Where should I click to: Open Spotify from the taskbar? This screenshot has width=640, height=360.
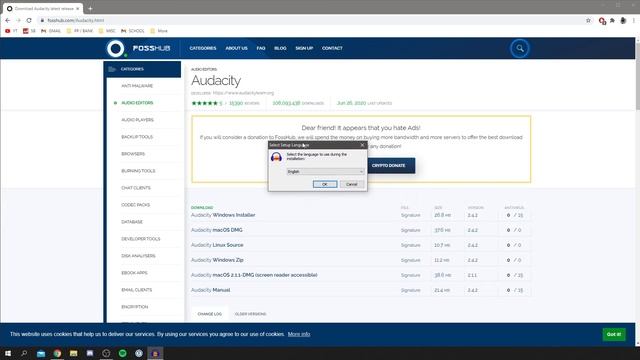pos(122,353)
